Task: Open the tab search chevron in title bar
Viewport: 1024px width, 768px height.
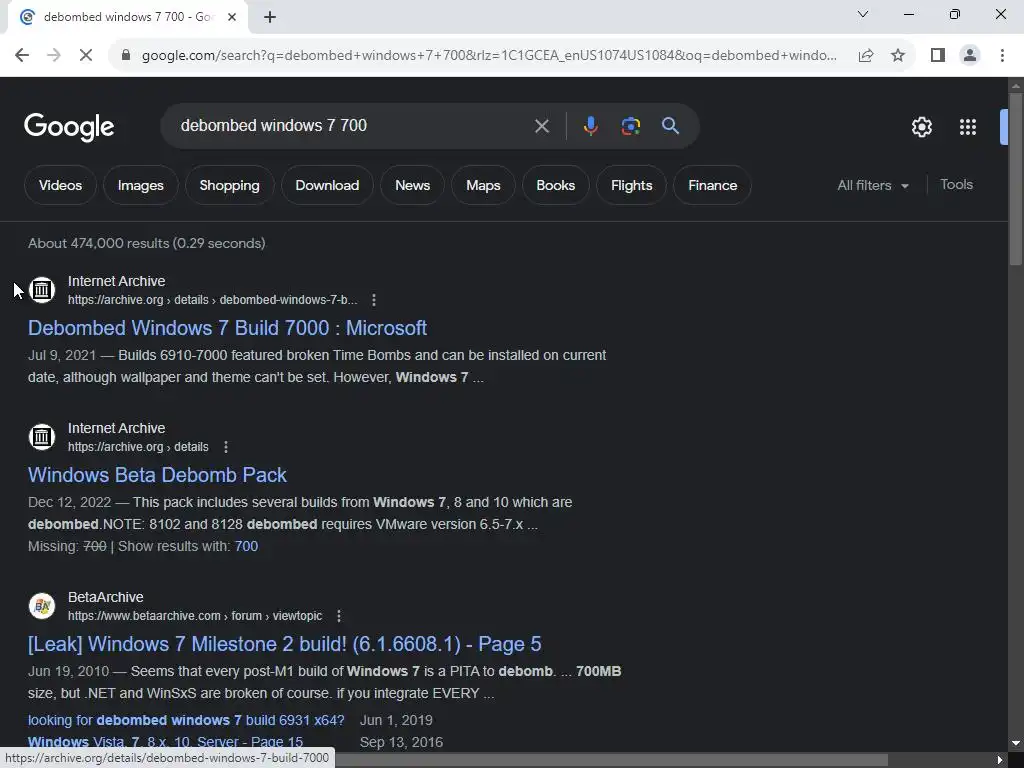Action: click(x=863, y=14)
